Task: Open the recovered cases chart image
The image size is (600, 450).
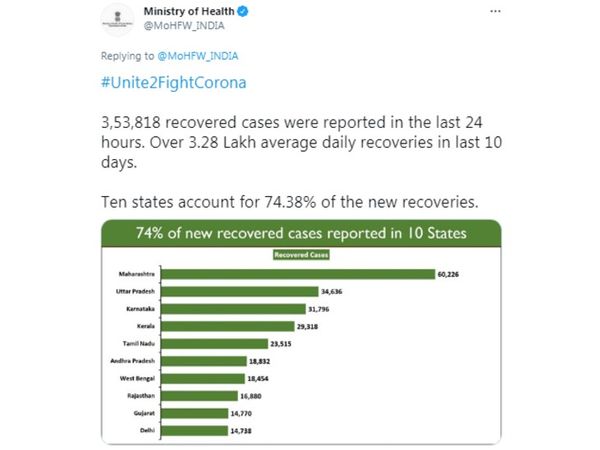Action: click(x=301, y=332)
